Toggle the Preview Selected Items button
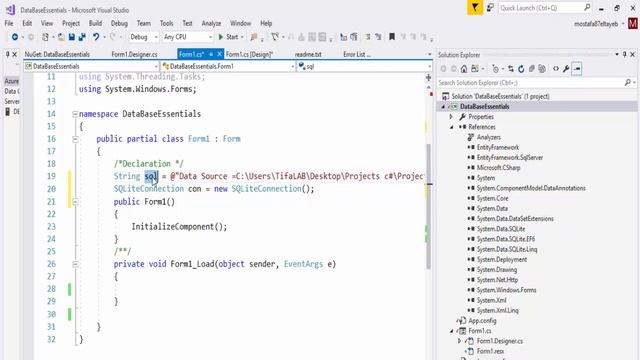 [x=577, y=69]
